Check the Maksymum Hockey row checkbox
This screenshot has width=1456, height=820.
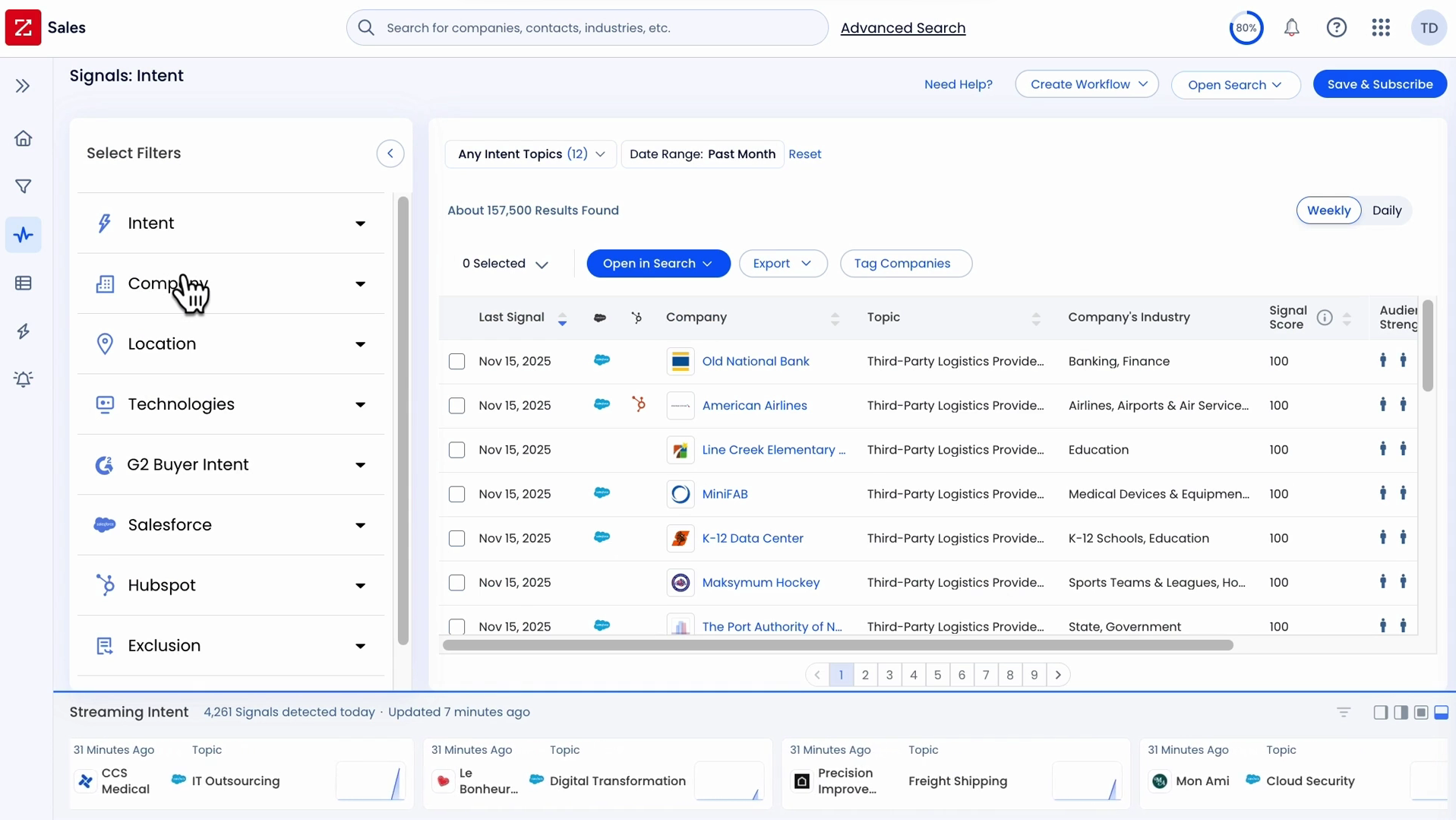click(x=456, y=583)
